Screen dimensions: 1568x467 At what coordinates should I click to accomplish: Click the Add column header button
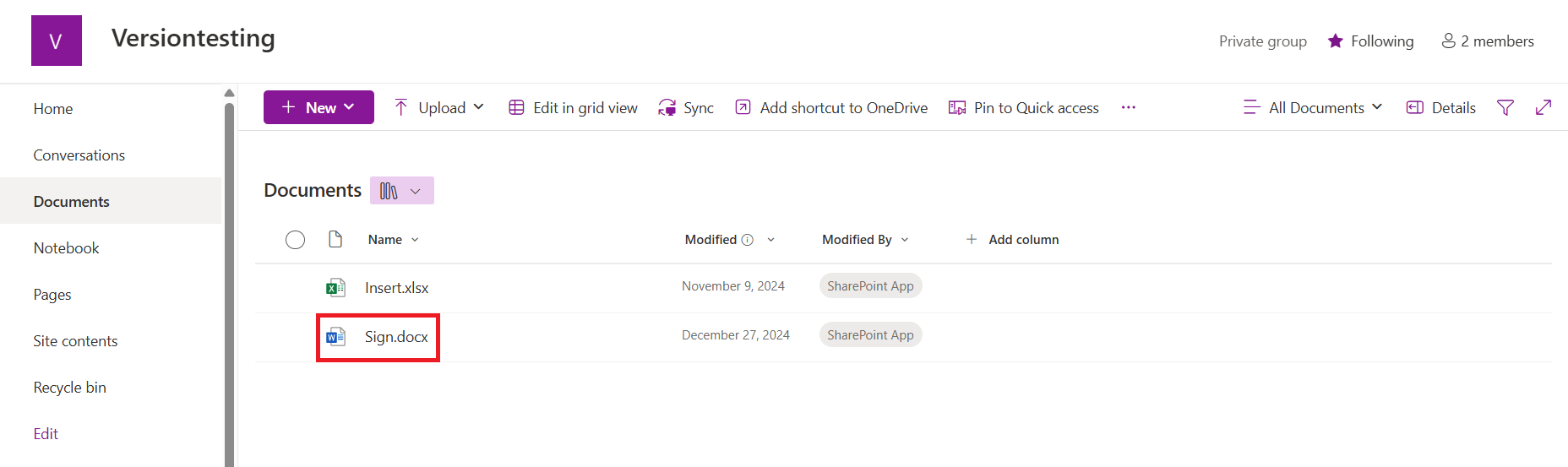point(1012,240)
